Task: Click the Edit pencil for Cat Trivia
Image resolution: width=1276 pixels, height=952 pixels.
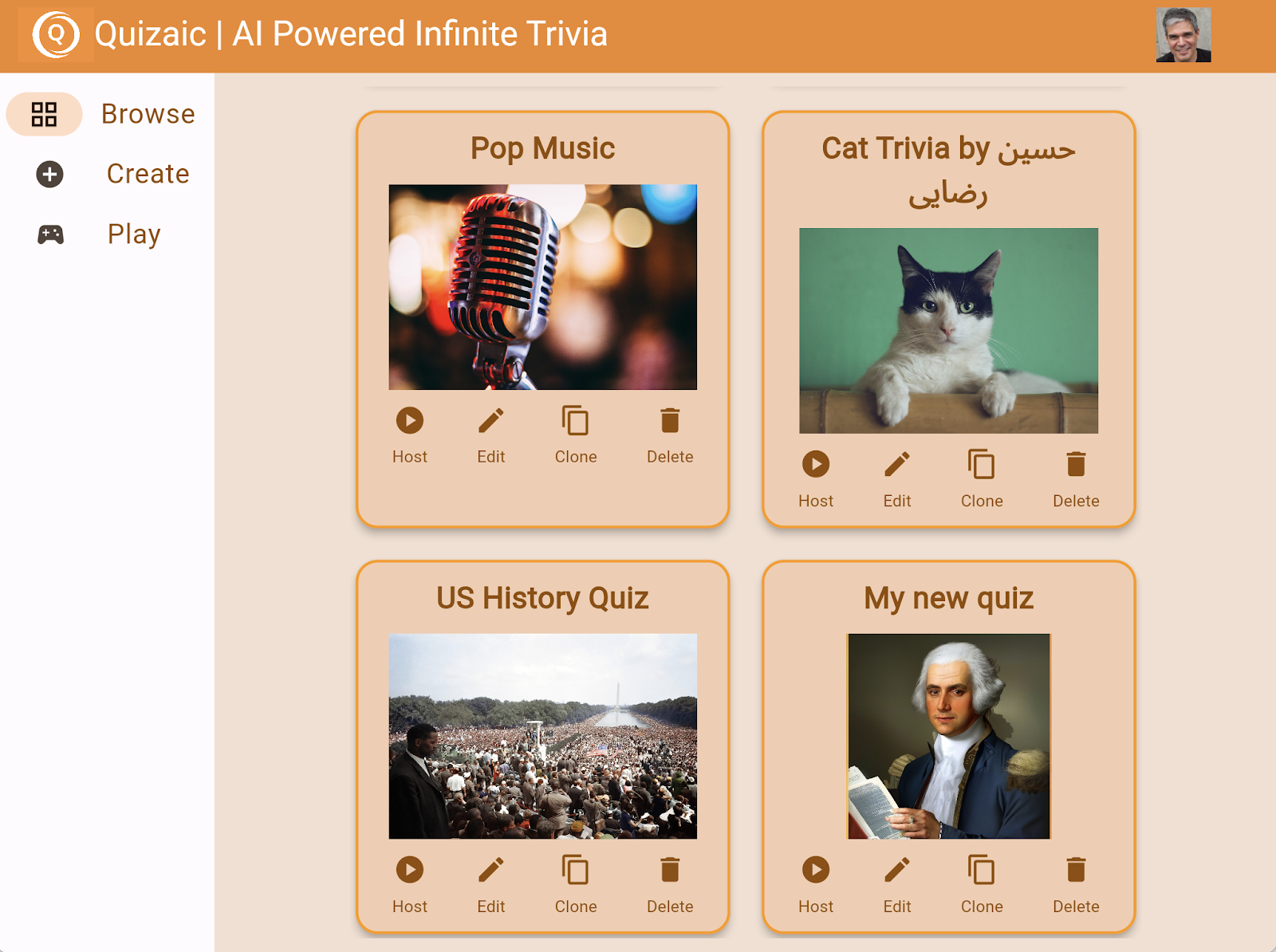Action: pos(897,465)
